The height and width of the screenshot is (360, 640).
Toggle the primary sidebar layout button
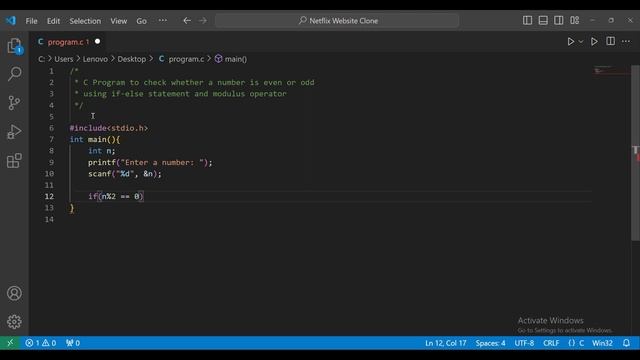click(527, 20)
